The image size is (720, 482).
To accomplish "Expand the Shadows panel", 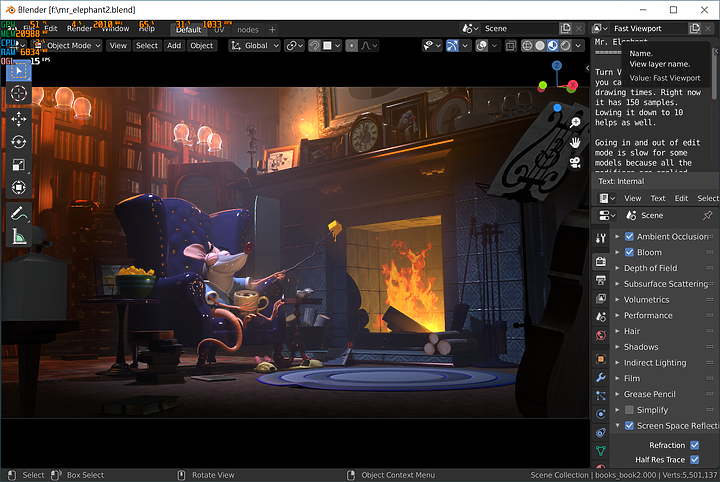I will tap(618, 347).
